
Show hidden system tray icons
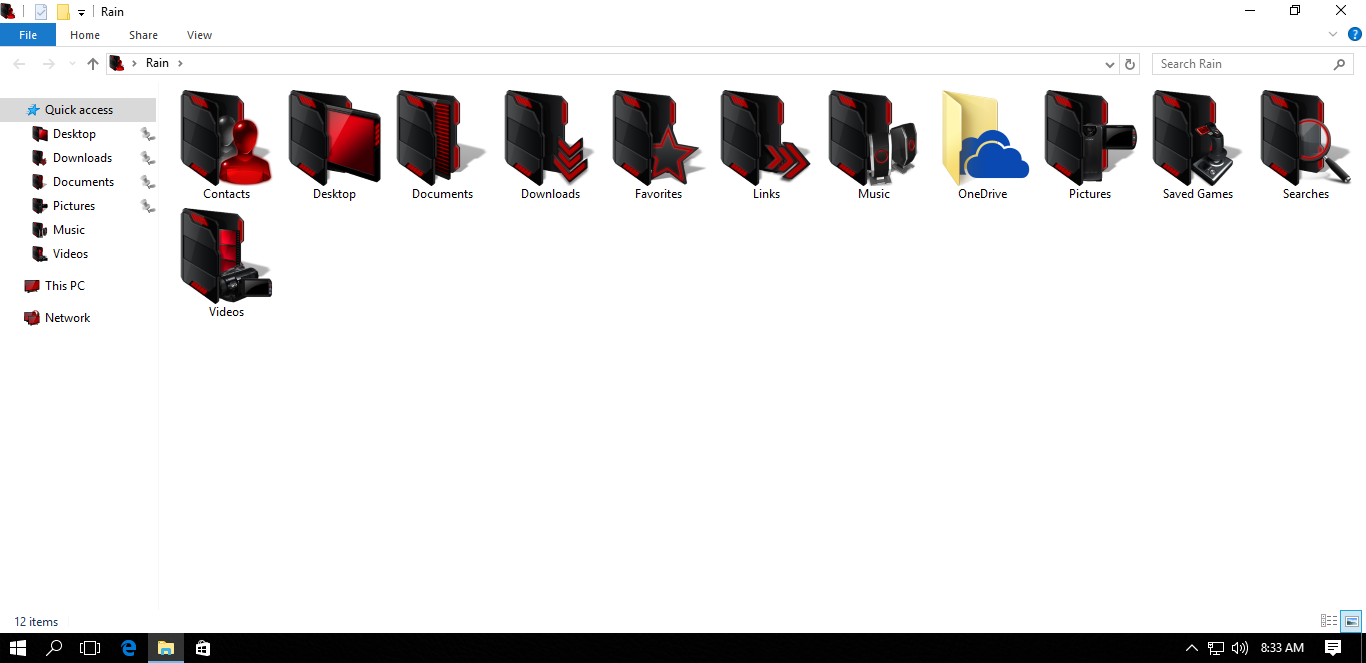(1192, 648)
